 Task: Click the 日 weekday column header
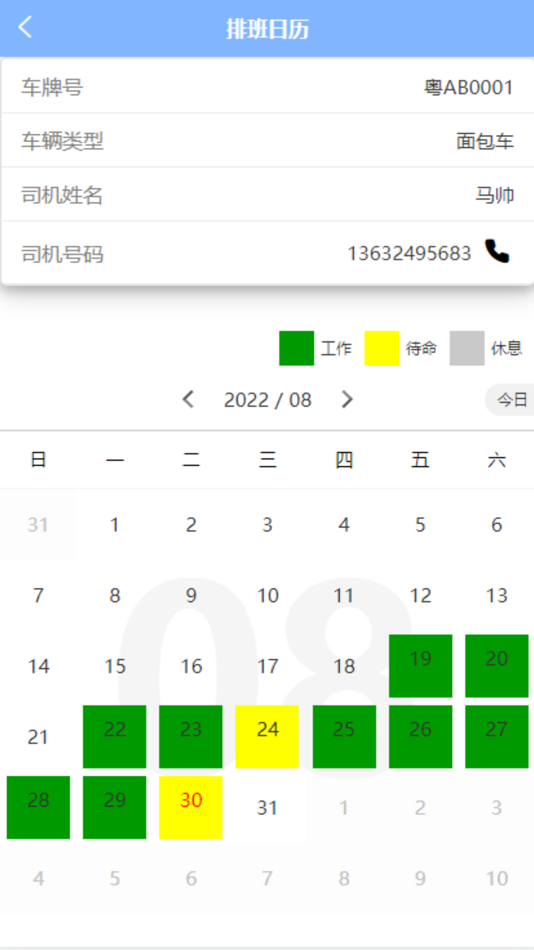38,460
